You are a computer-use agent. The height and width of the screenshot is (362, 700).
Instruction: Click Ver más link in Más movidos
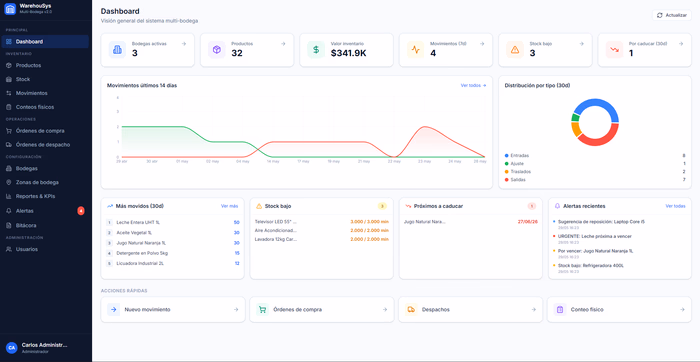coord(229,206)
